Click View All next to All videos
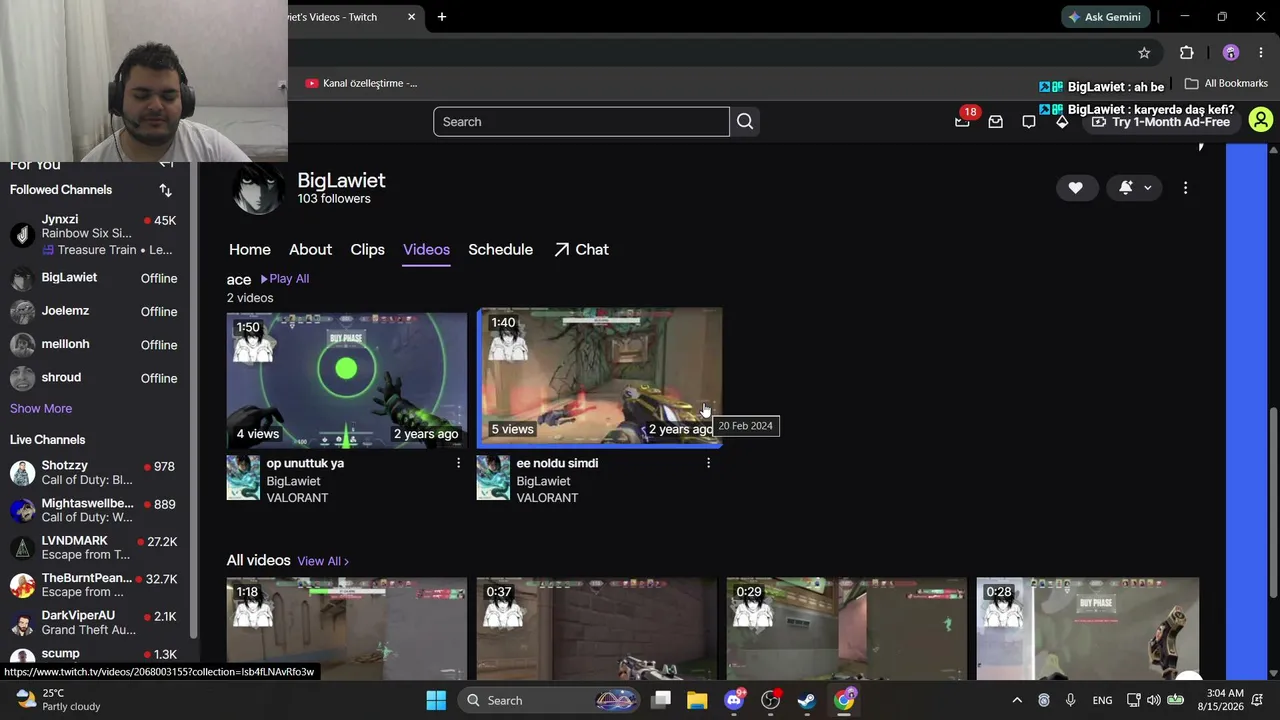This screenshot has width=1280, height=720. pos(323,561)
